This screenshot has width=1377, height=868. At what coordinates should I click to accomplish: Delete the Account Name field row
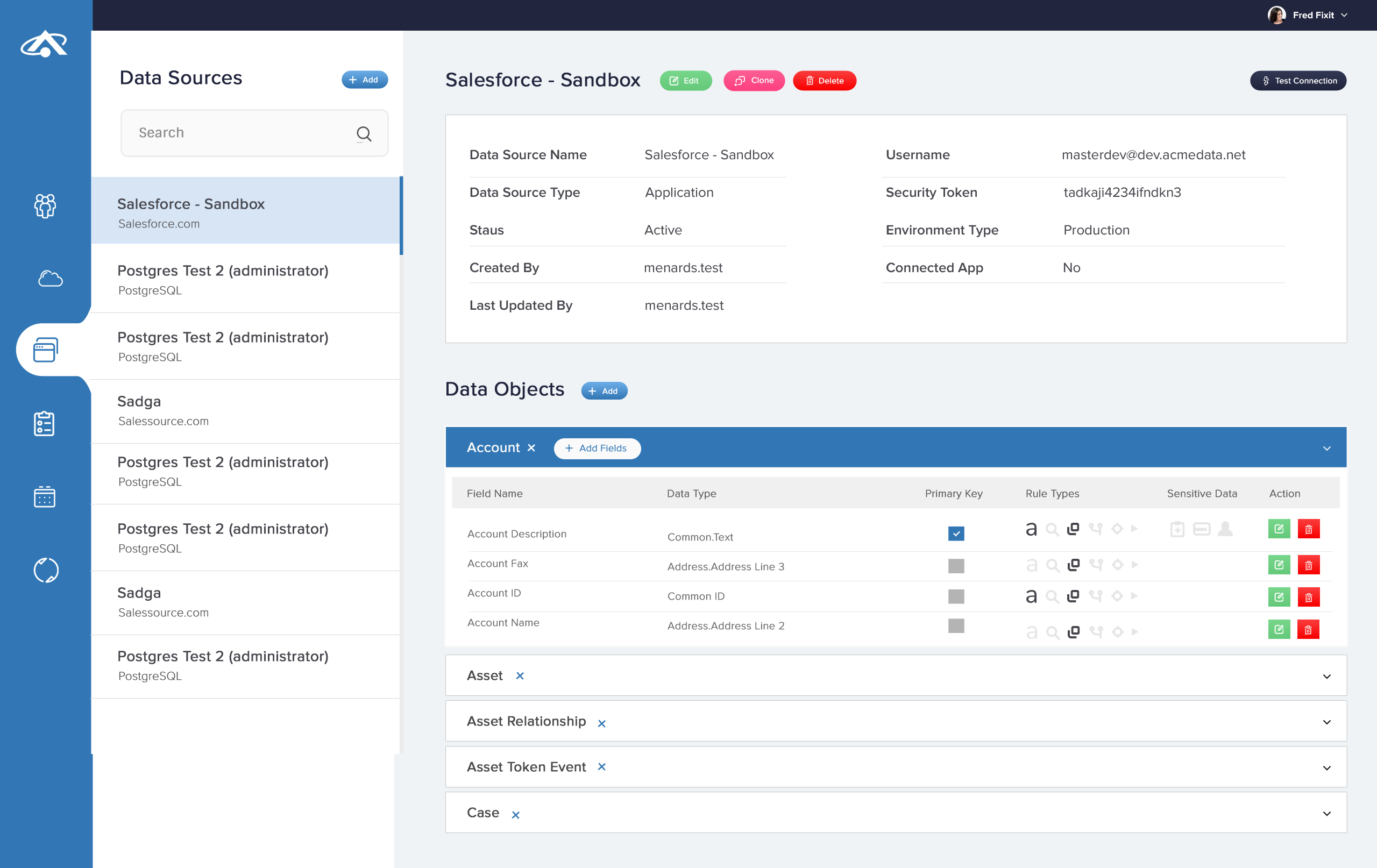pyautogui.click(x=1308, y=630)
